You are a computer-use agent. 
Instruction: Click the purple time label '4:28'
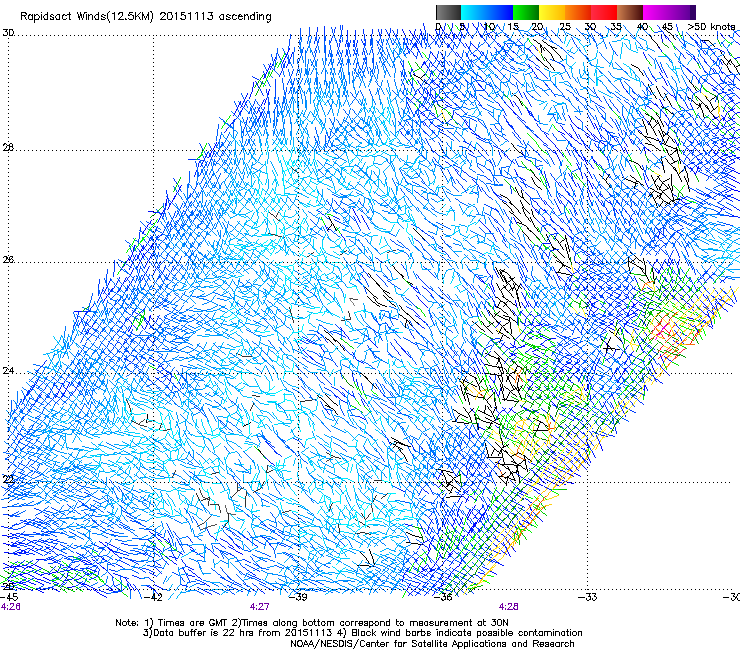(x=508, y=607)
